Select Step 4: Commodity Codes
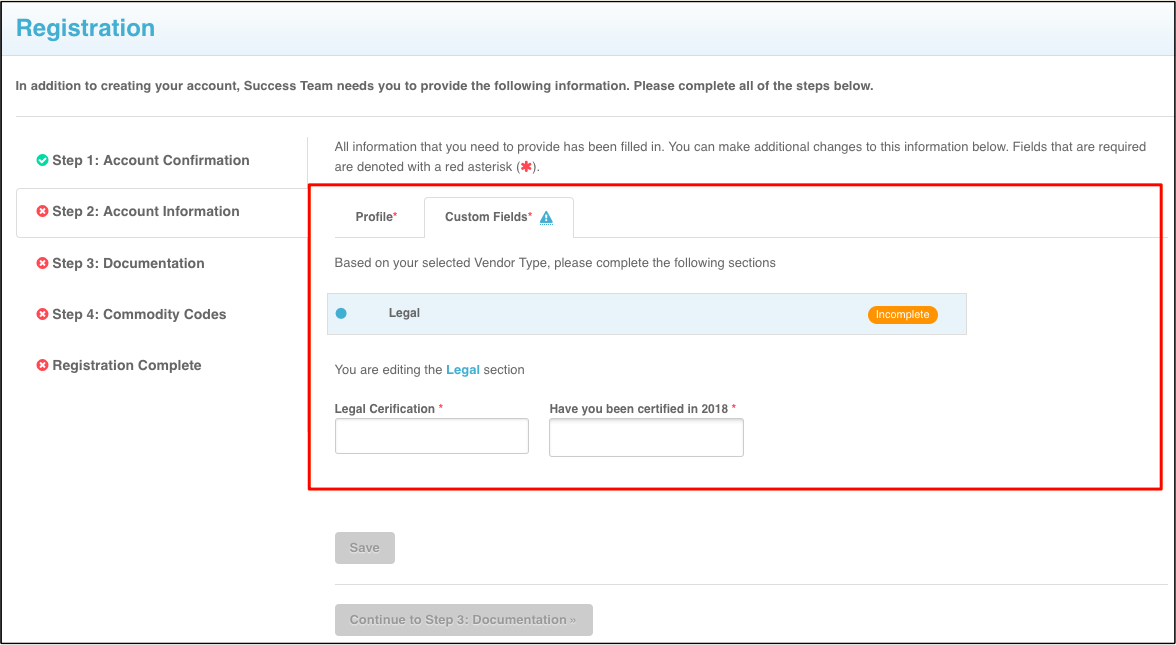The height and width of the screenshot is (645, 1176). point(139,314)
